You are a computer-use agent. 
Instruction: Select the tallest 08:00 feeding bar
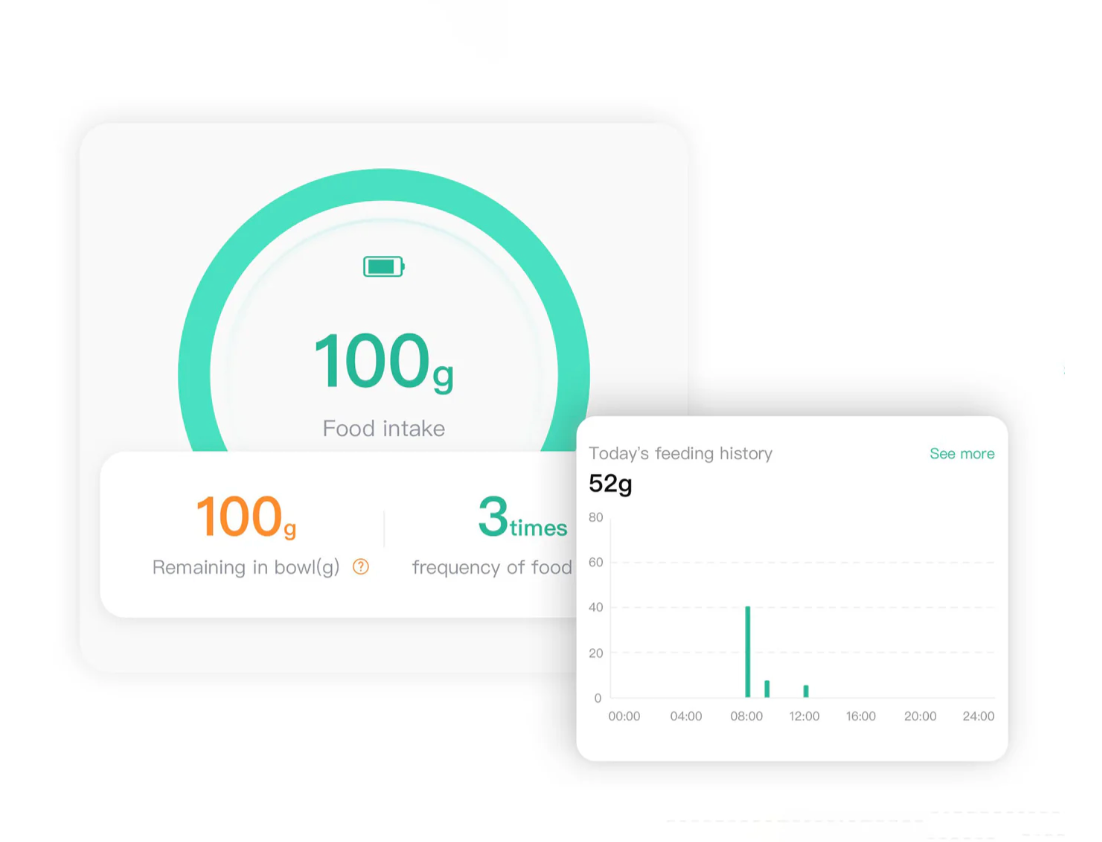[x=748, y=652]
